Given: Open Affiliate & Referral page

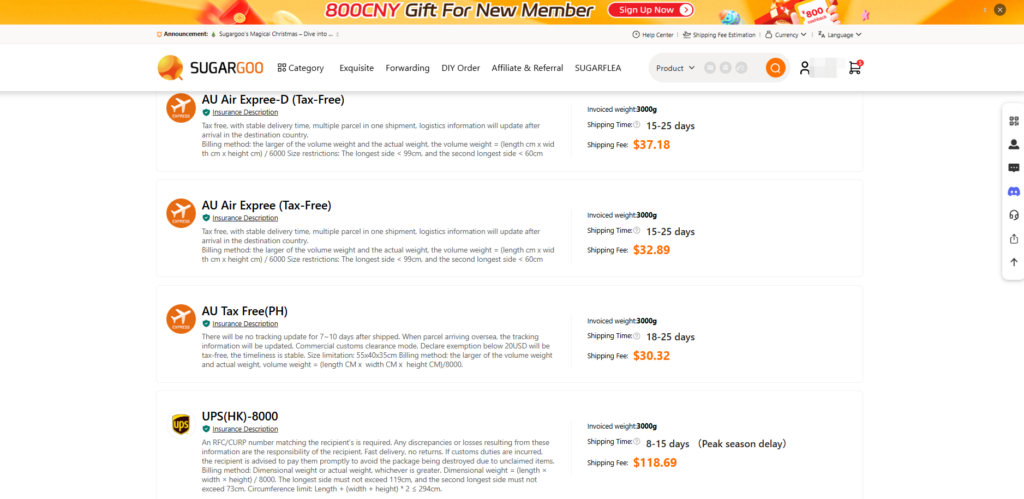Looking at the screenshot, I should coord(527,68).
